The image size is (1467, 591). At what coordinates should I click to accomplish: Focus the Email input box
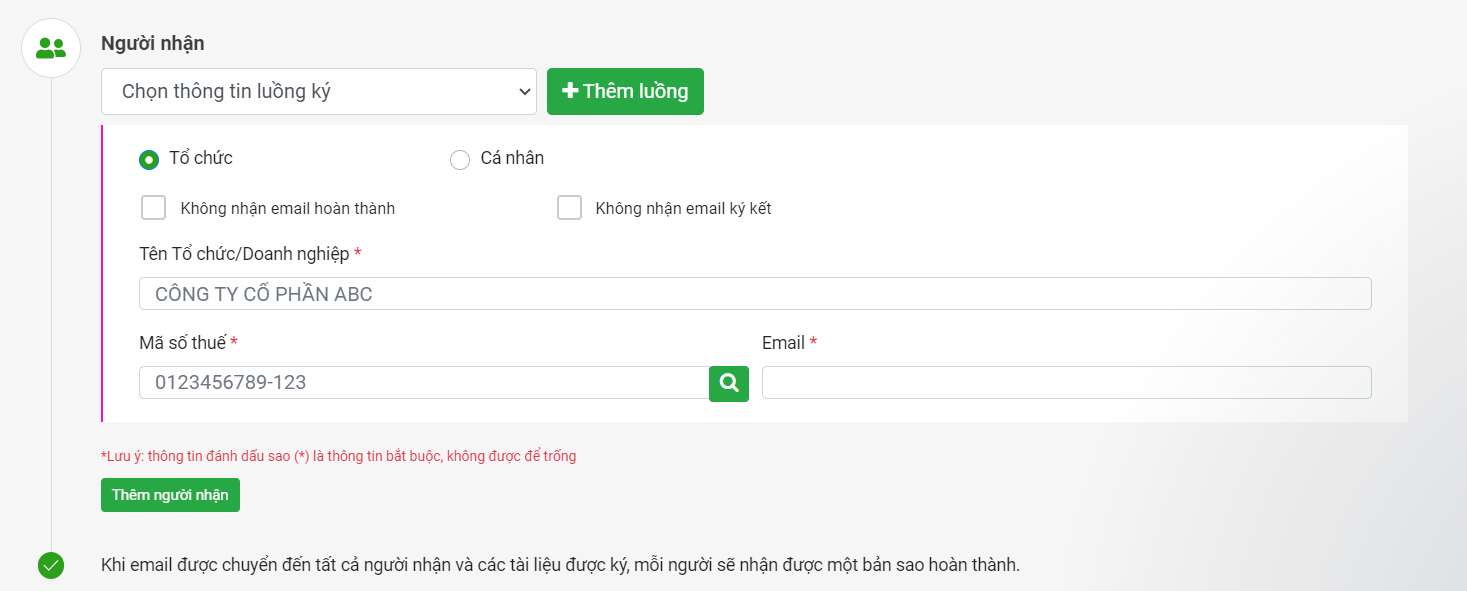click(1066, 383)
